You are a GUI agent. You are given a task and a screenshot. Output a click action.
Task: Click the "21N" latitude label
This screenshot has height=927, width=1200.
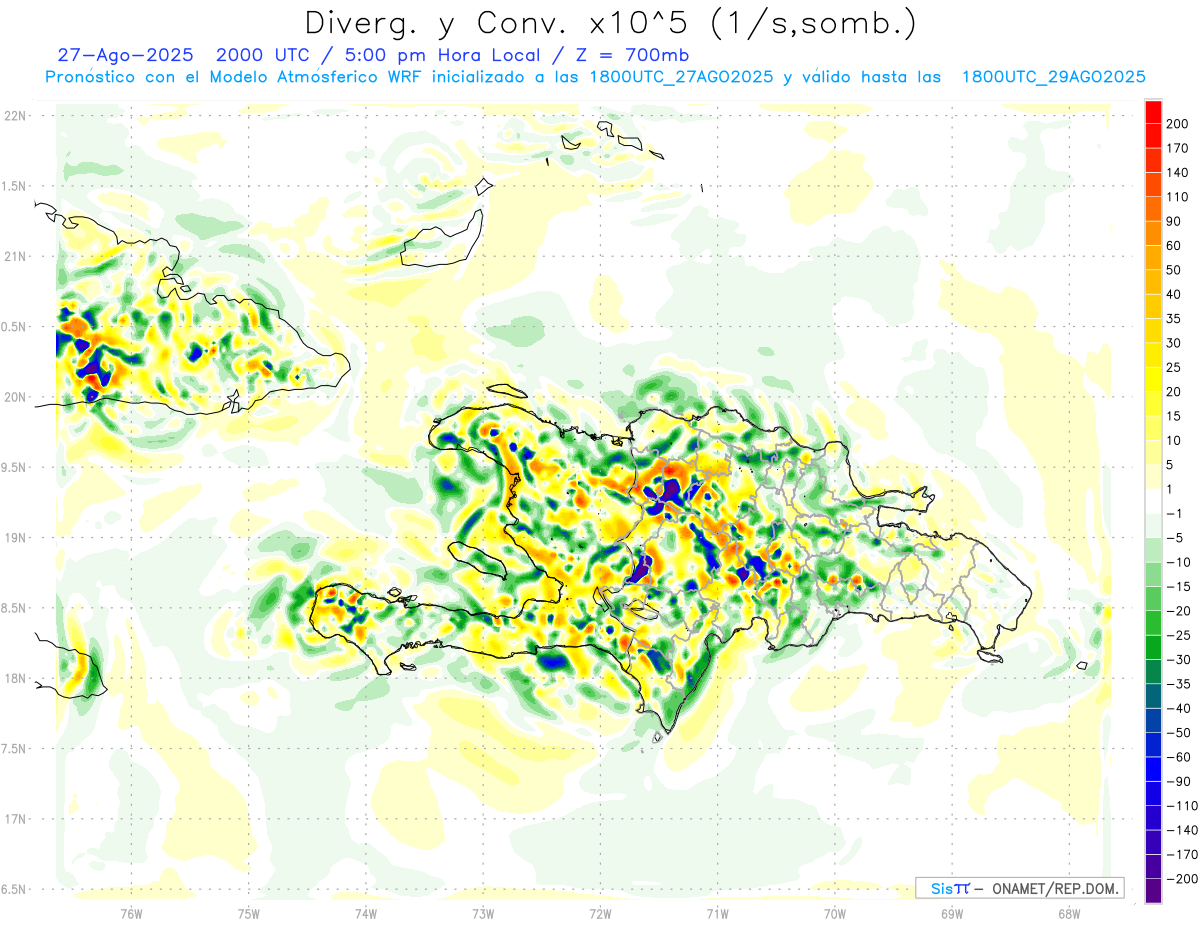click(14, 257)
